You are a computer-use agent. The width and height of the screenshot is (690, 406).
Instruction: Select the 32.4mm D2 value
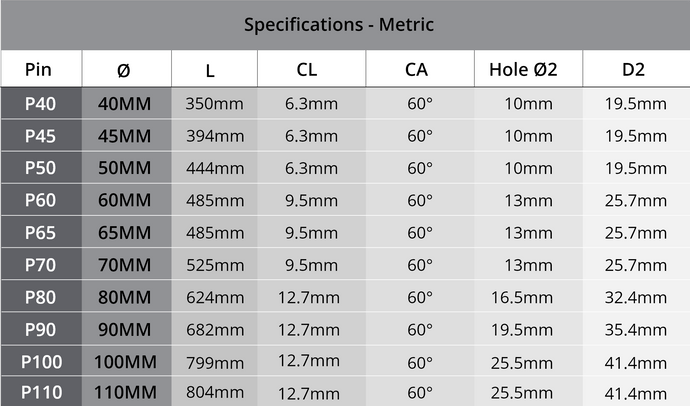[636, 297]
